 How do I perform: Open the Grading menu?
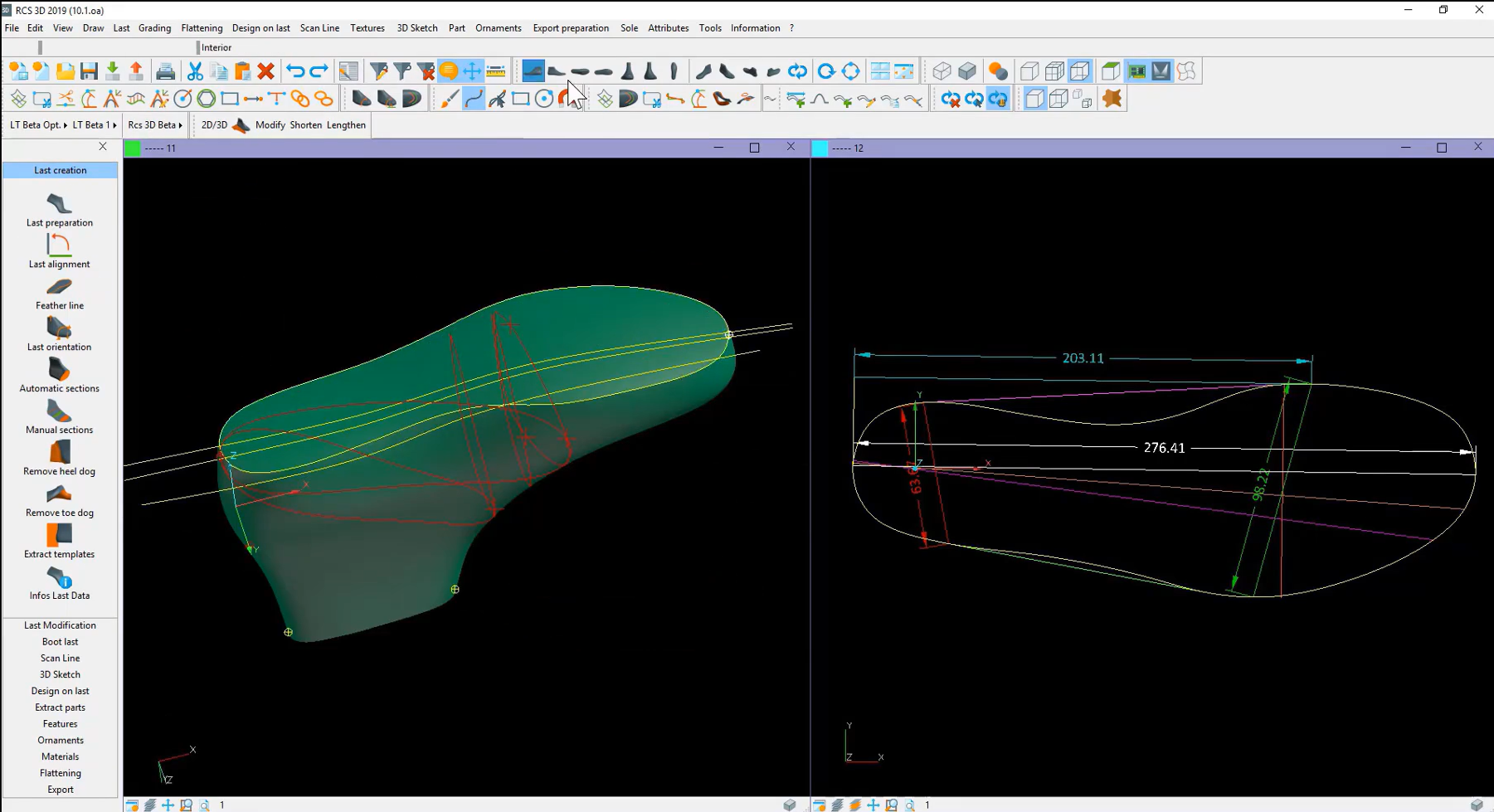154,27
